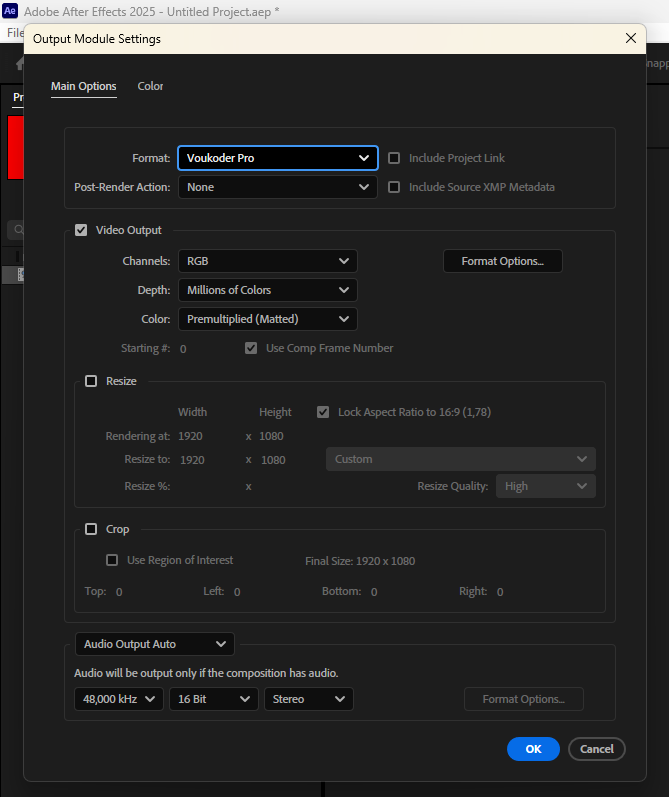Expand the Depth dropdown Millions of Colors
The height and width of the screenshot is (797, 669).
point(267,290)
